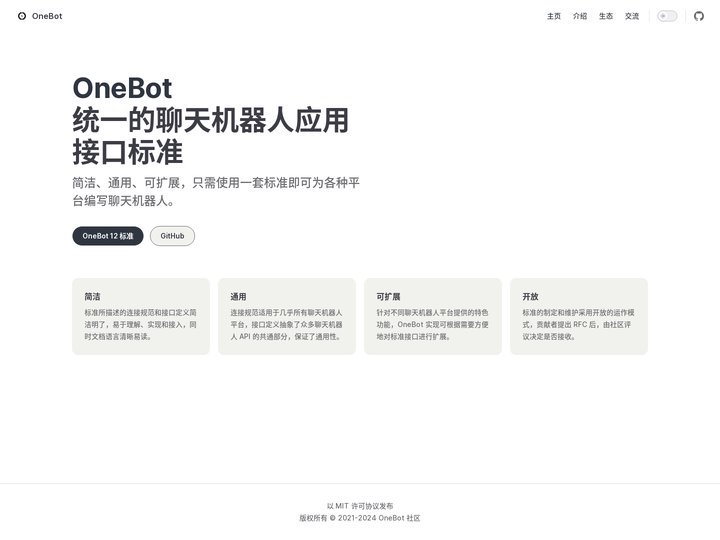Open the GitHub icon in navbar

pos(698,16)
